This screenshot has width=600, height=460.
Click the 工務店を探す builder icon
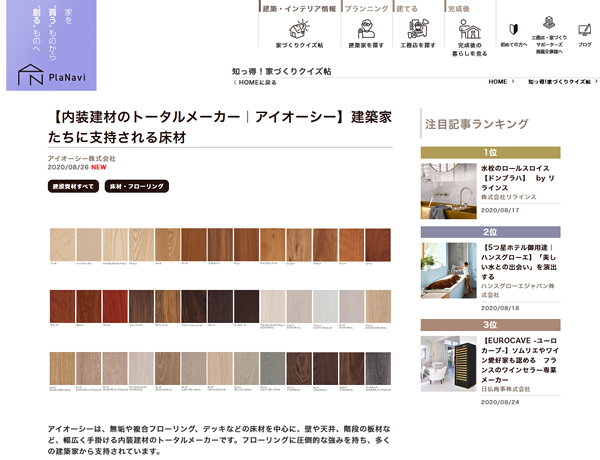coord(418,29)
